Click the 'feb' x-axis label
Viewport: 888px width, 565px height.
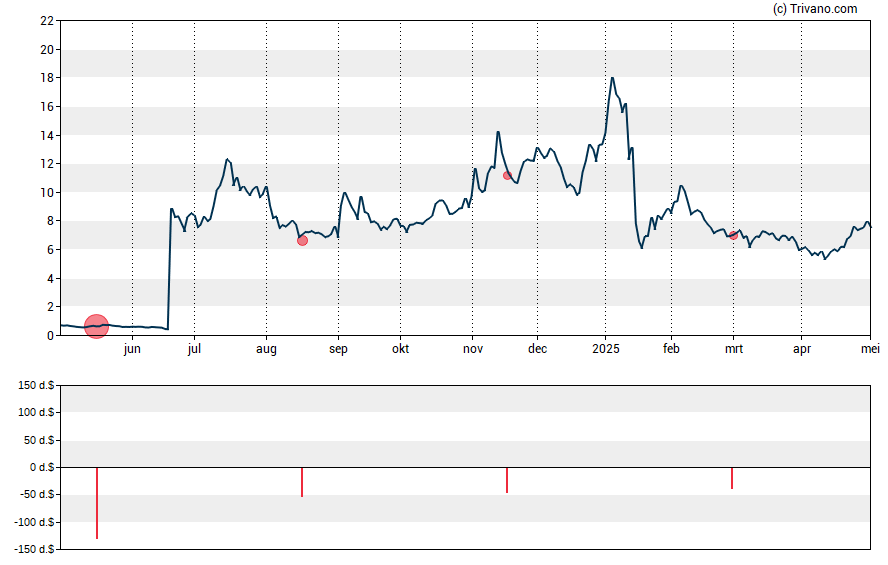pyautogui.click(x=671, y=349)
